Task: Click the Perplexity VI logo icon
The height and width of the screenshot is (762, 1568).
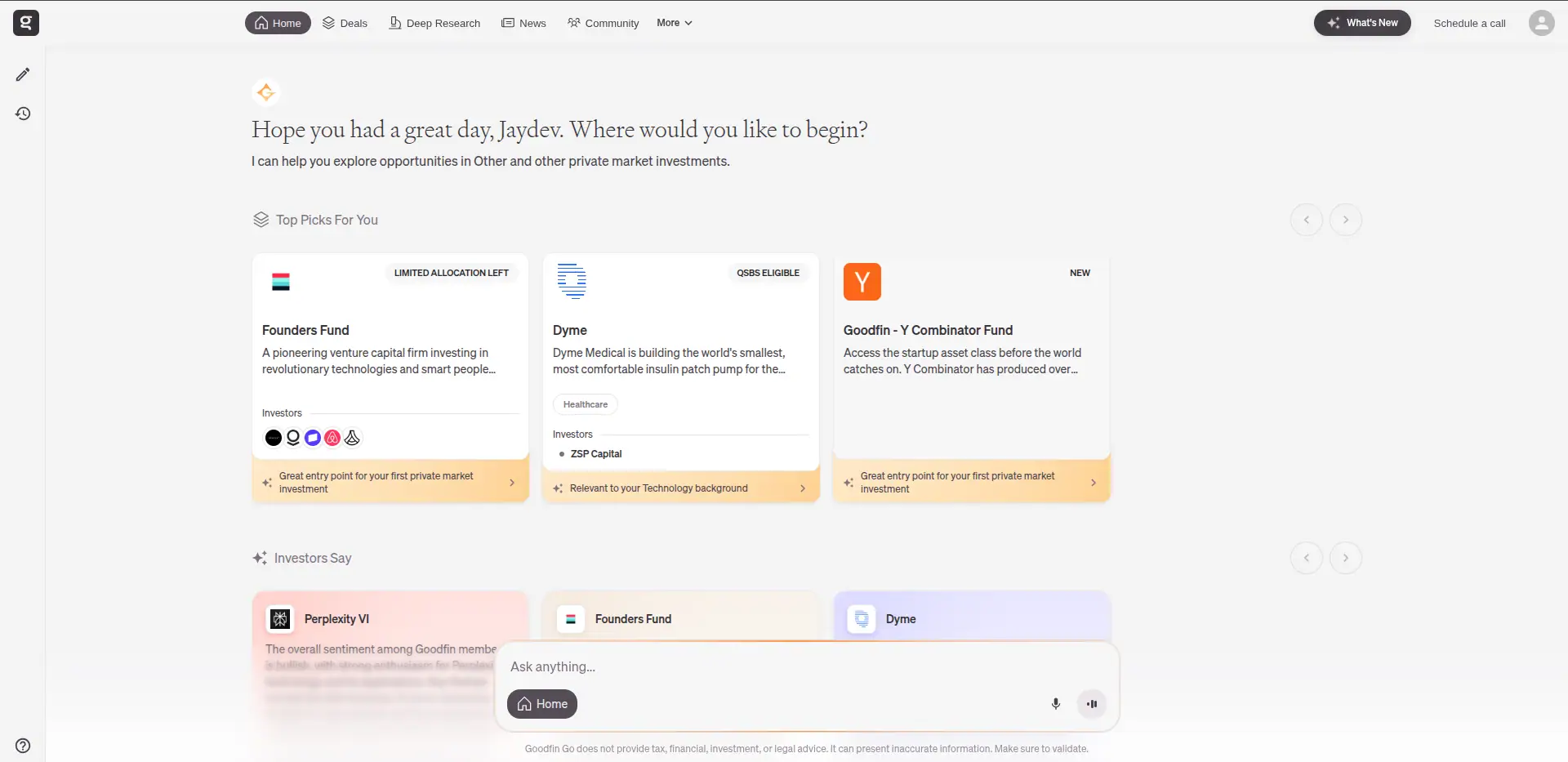Action: pyautogui.click(x=280, y=619)
